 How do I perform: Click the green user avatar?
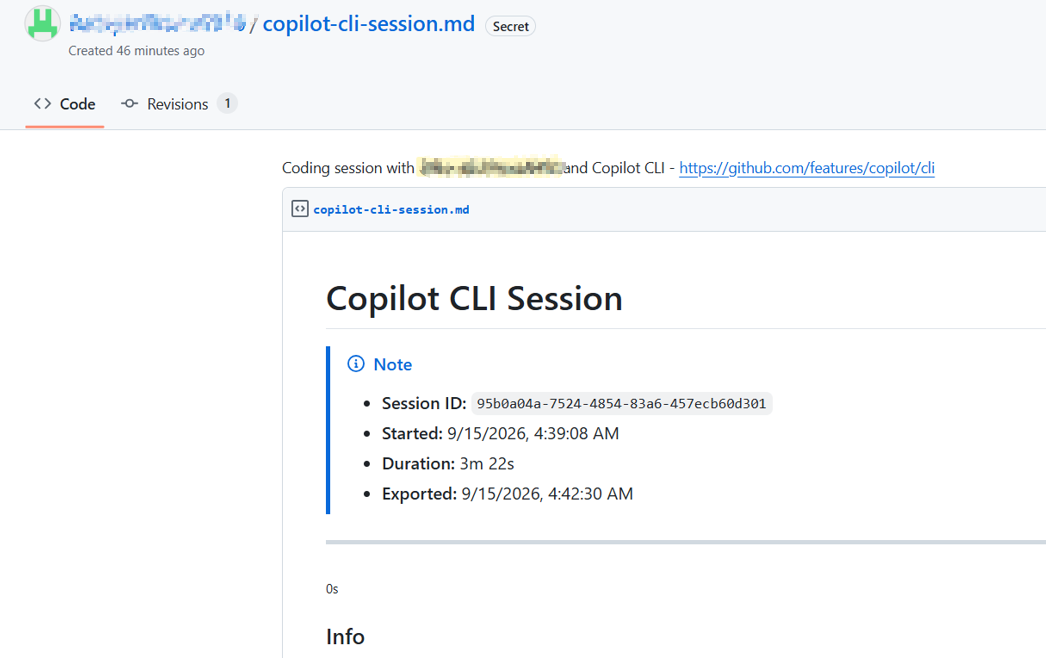coord(43,23)
